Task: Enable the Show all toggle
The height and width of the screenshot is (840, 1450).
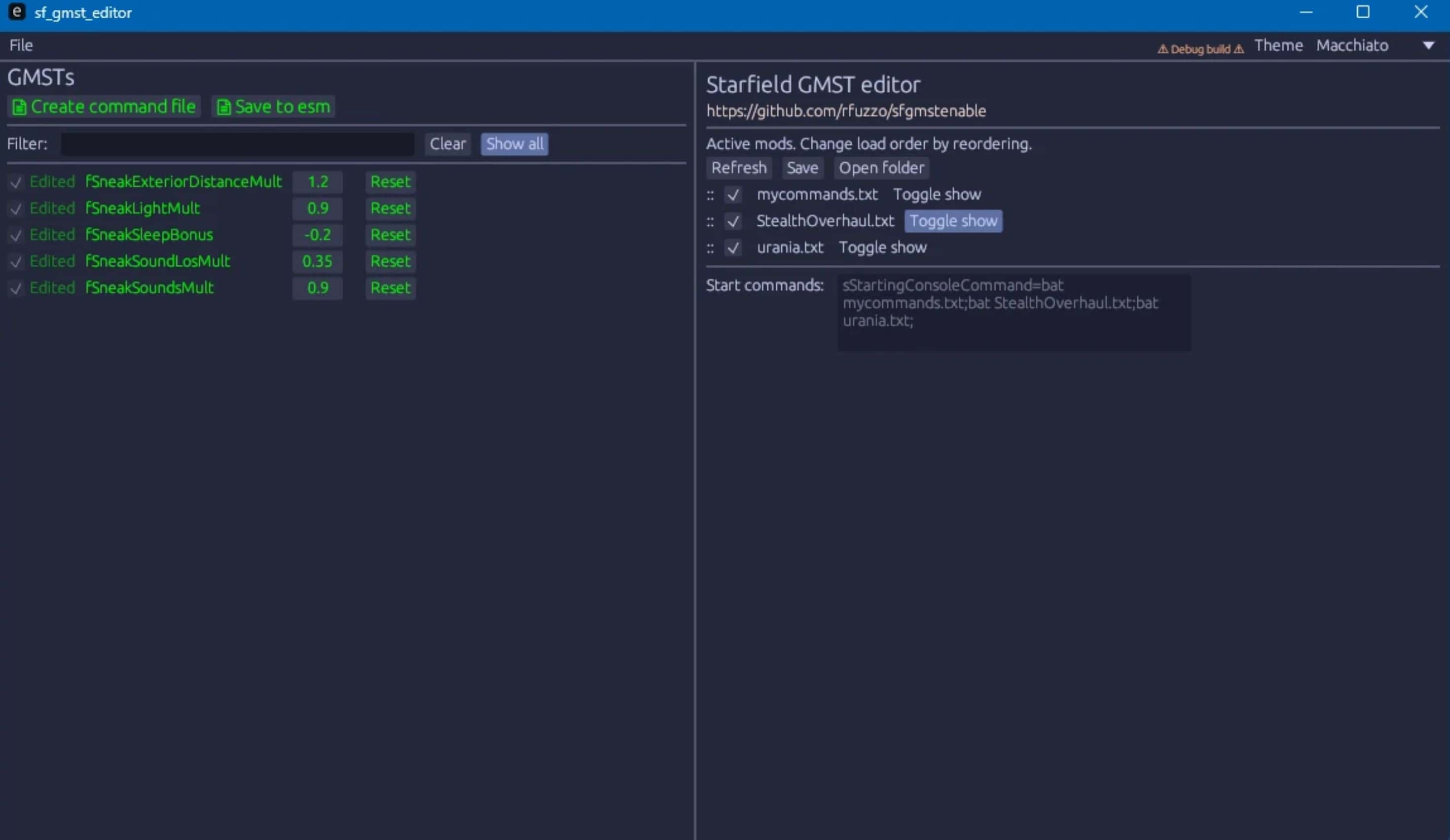Action: [x=514, y=144]
